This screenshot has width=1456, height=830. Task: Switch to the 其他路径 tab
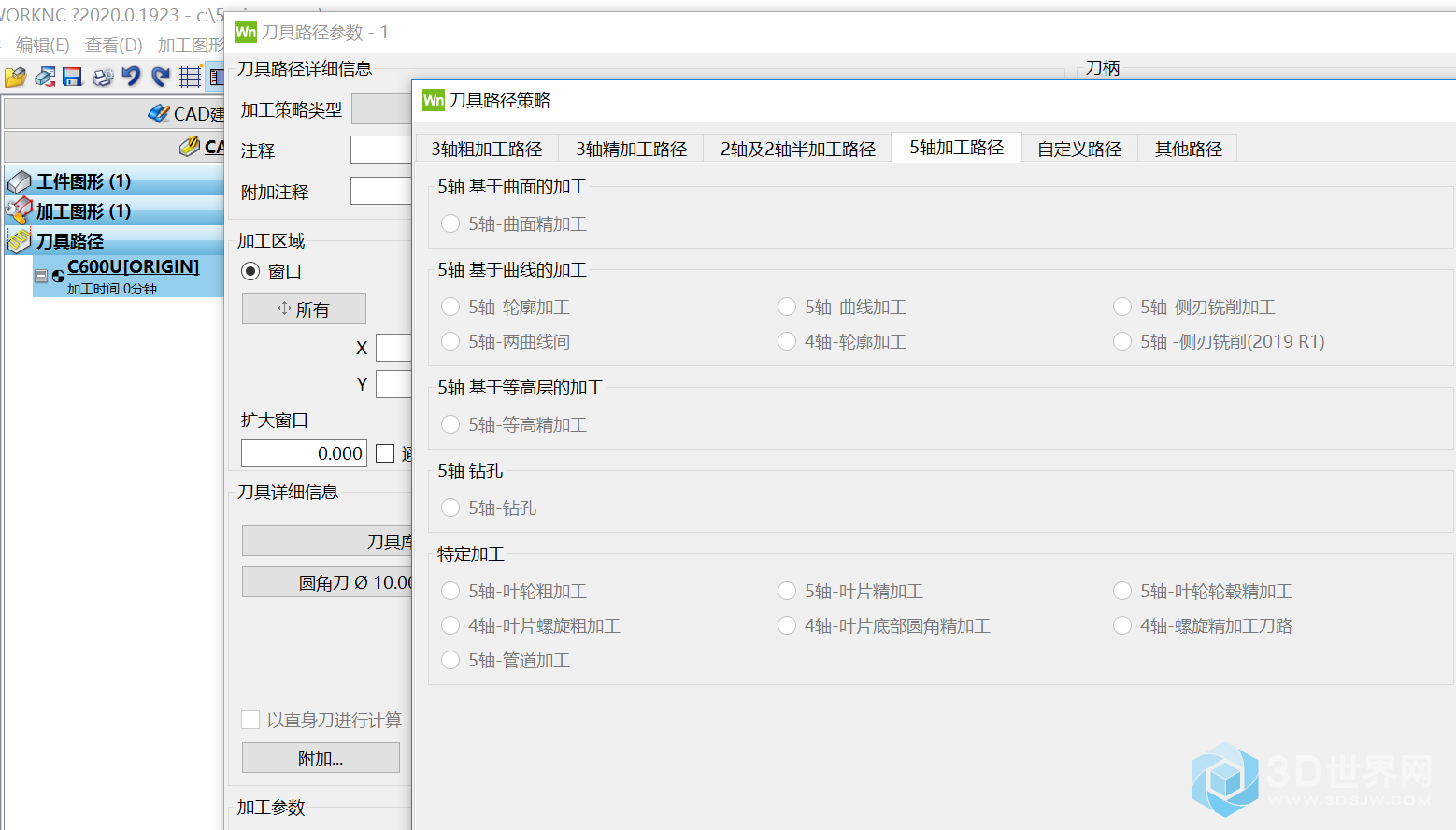pyautogui.click(x=1189, y=149)
